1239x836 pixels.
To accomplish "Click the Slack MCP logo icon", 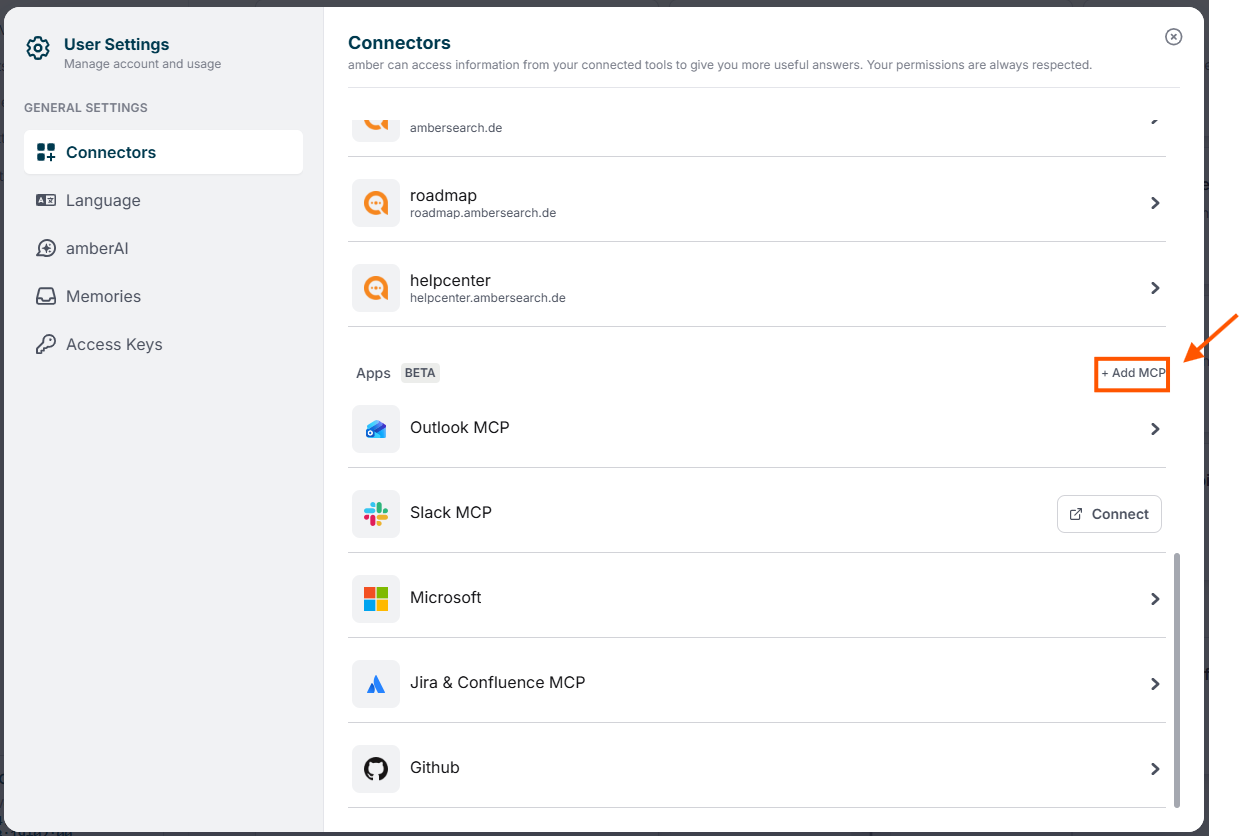I will 376,514.
